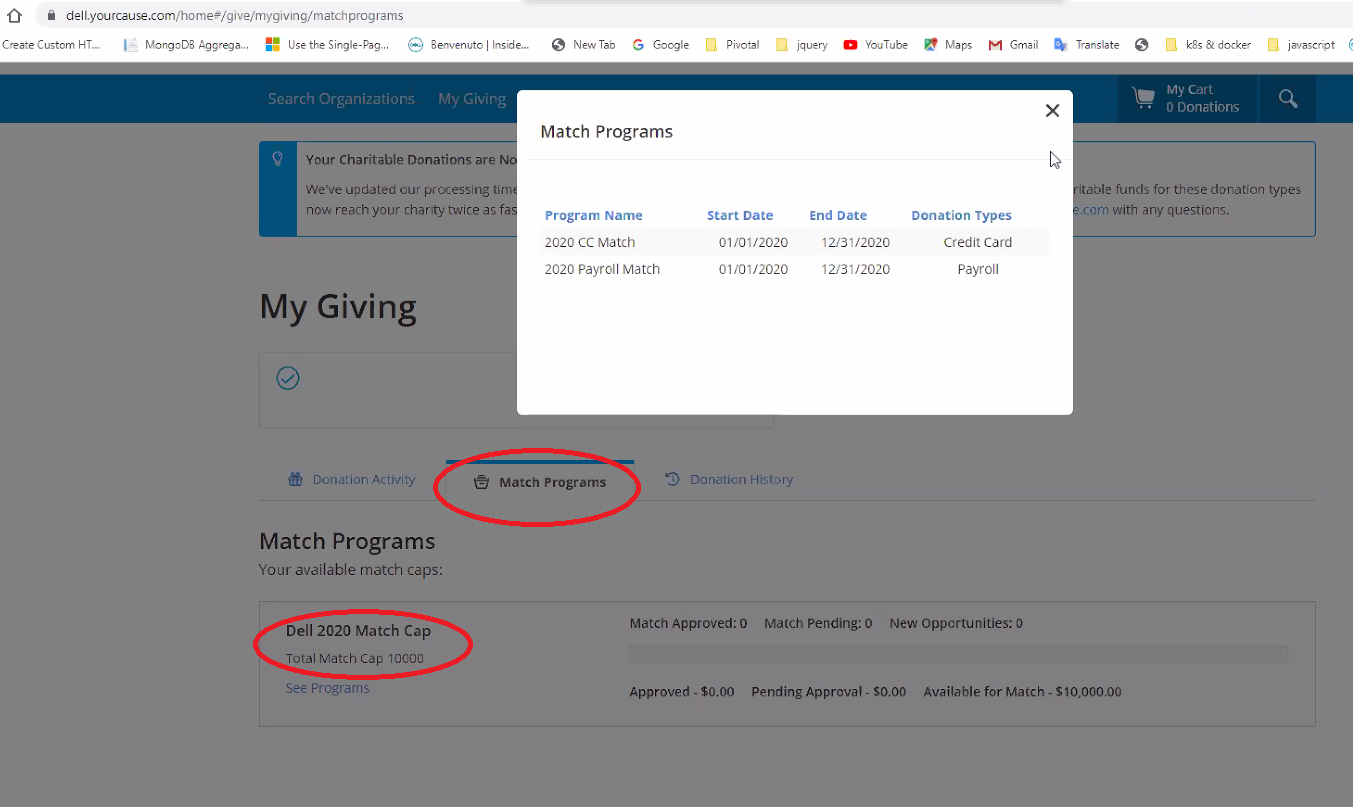Click the Dell 2020 Match Cap title

358,631
